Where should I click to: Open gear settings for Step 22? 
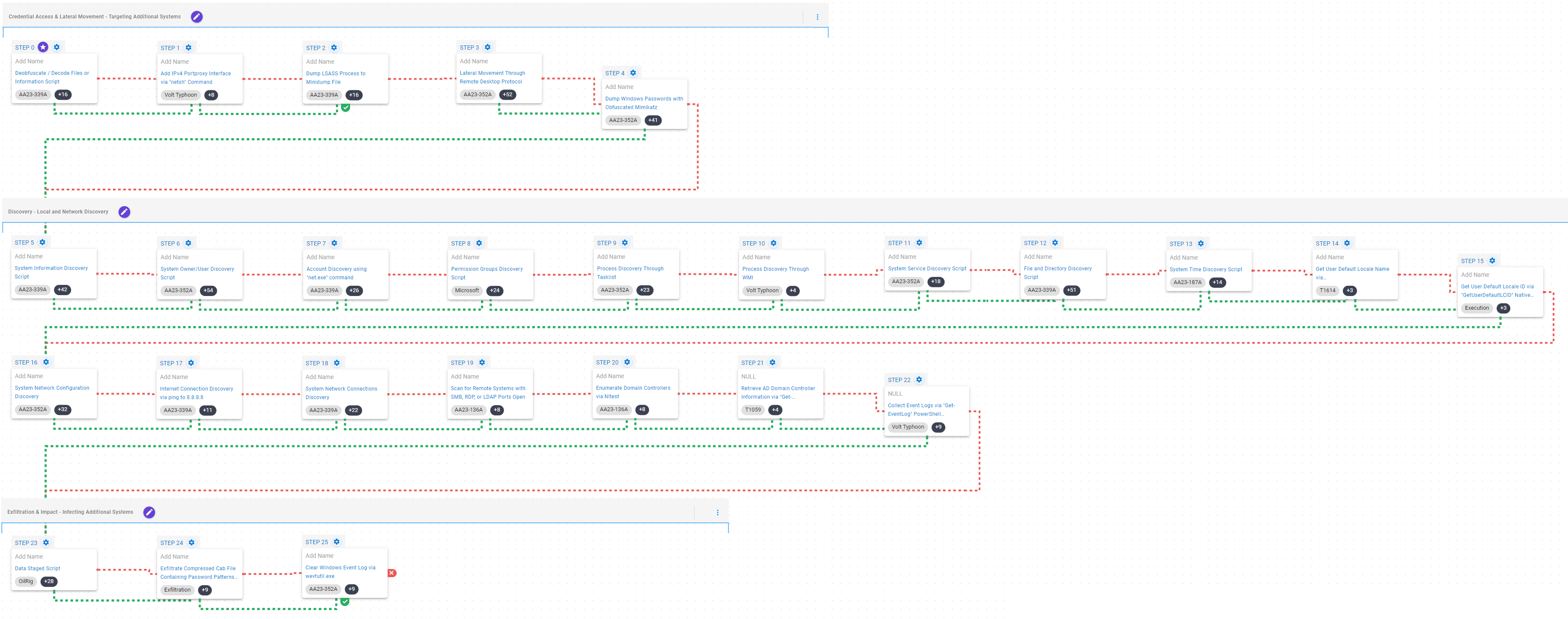pyautogui.click(x=919, y=379)
